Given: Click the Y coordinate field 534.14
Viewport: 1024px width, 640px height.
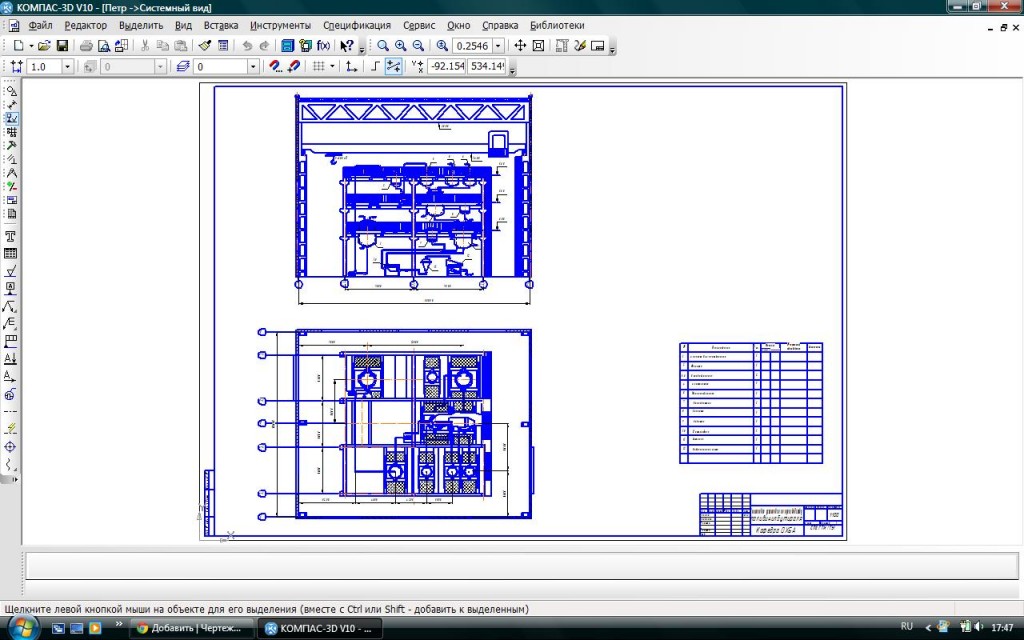Looking at the screenshot, I should coord(487,67).
